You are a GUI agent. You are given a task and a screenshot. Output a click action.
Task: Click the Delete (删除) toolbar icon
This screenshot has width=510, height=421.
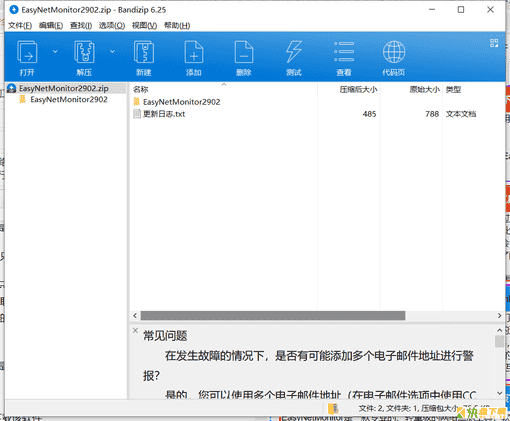coord(244,52)
